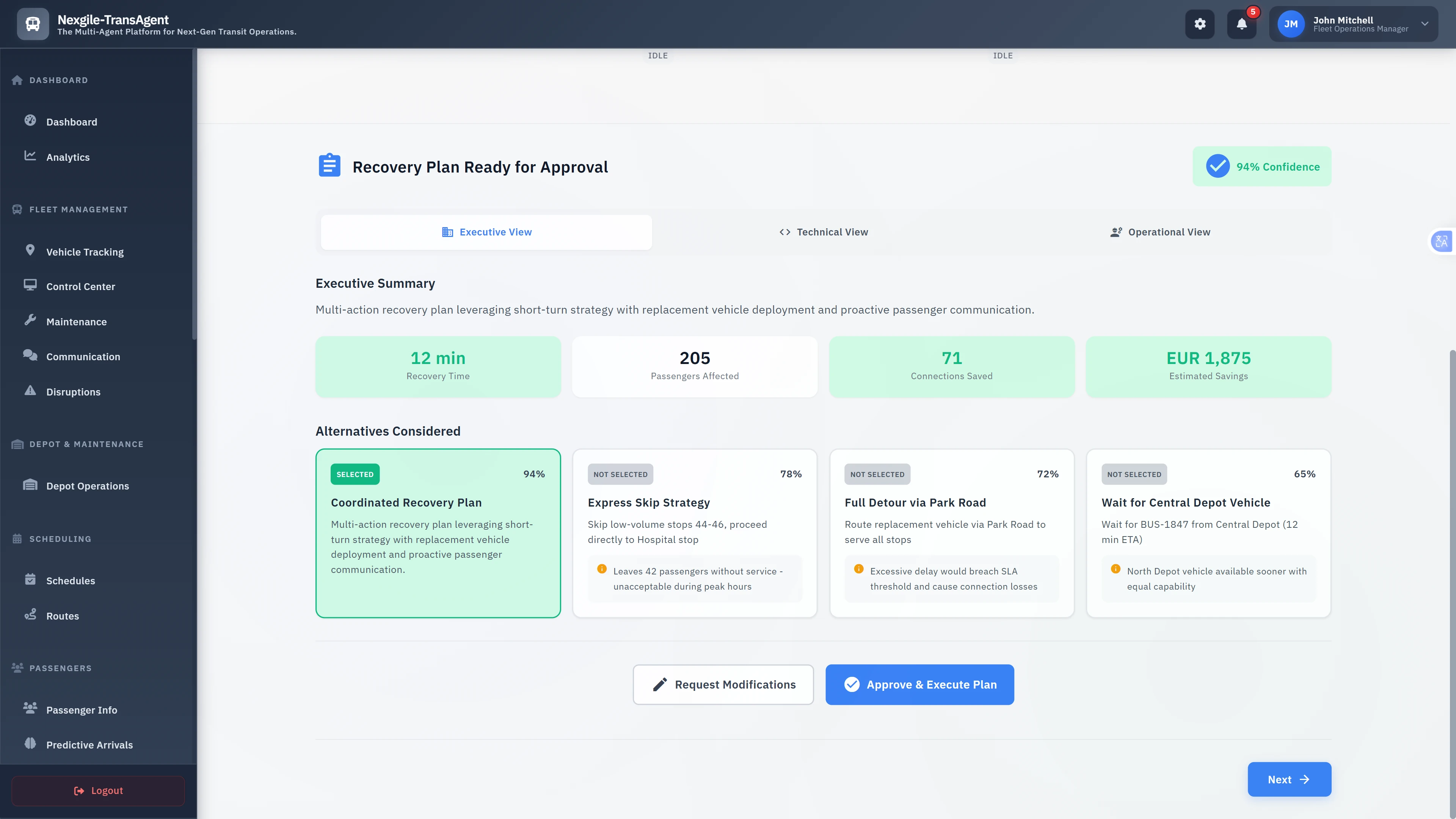Click Approve & Execute Plan
Screen dimensions: 1456x819
coord(919,684)
